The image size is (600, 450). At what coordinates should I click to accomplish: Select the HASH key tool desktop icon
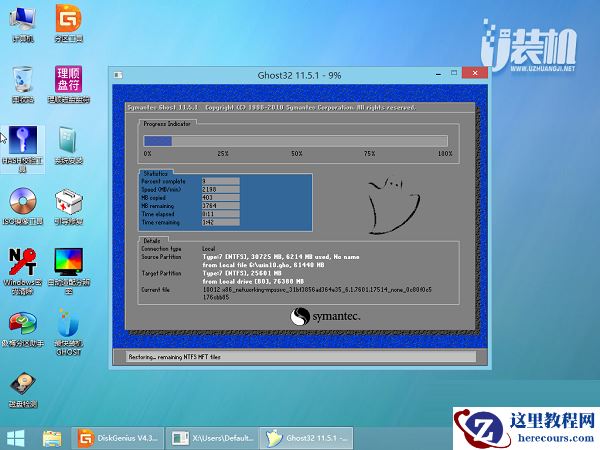tap(23, 149)
